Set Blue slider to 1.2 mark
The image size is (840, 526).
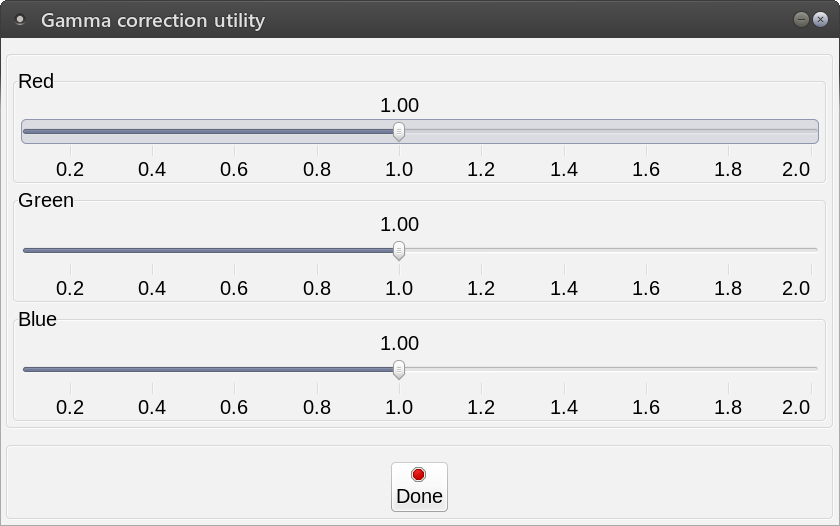pos(481,369)
